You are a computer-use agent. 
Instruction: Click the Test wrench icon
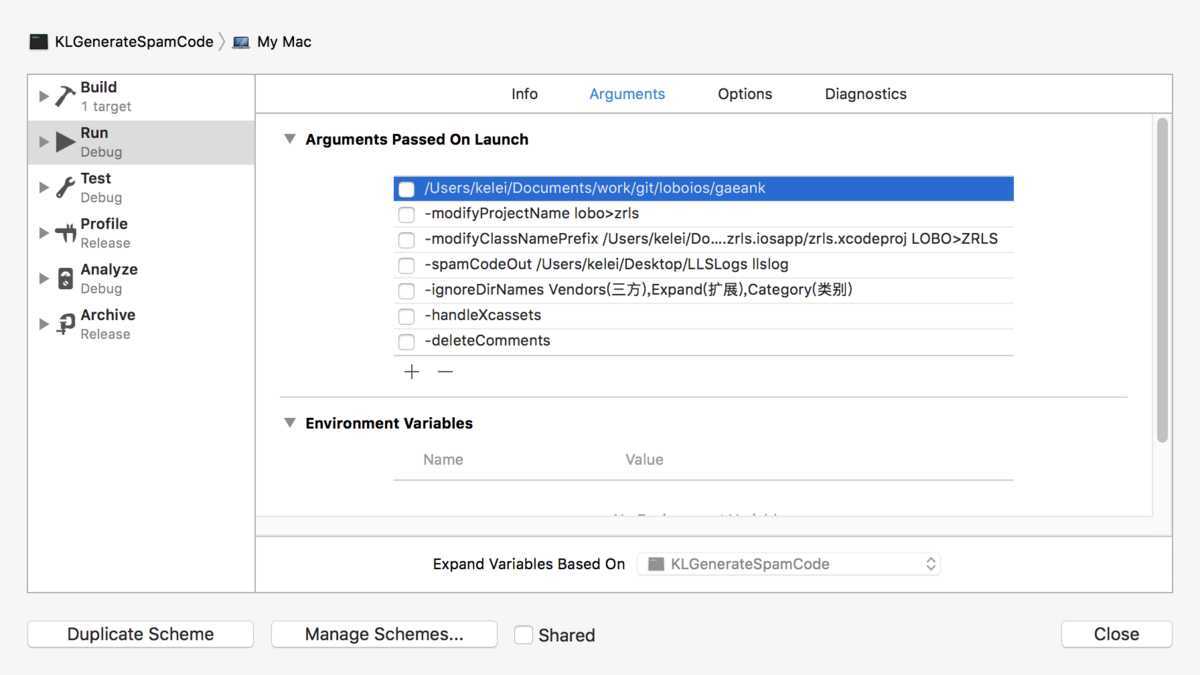(x=65, y=187)
